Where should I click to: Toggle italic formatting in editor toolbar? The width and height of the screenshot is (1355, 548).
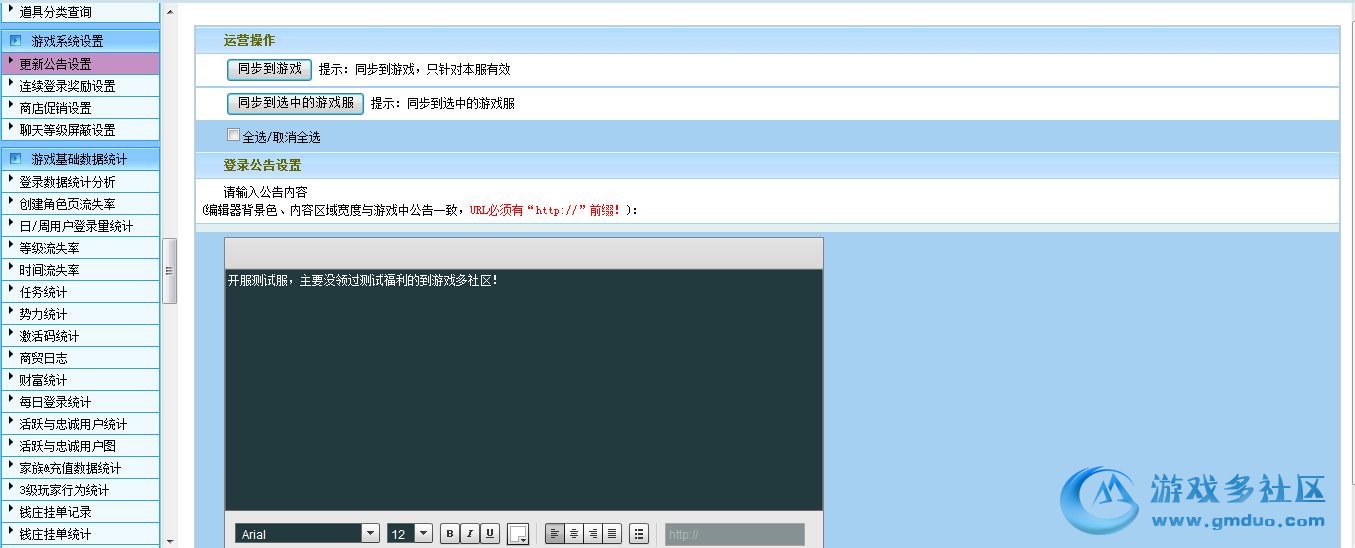coord(470,534)
